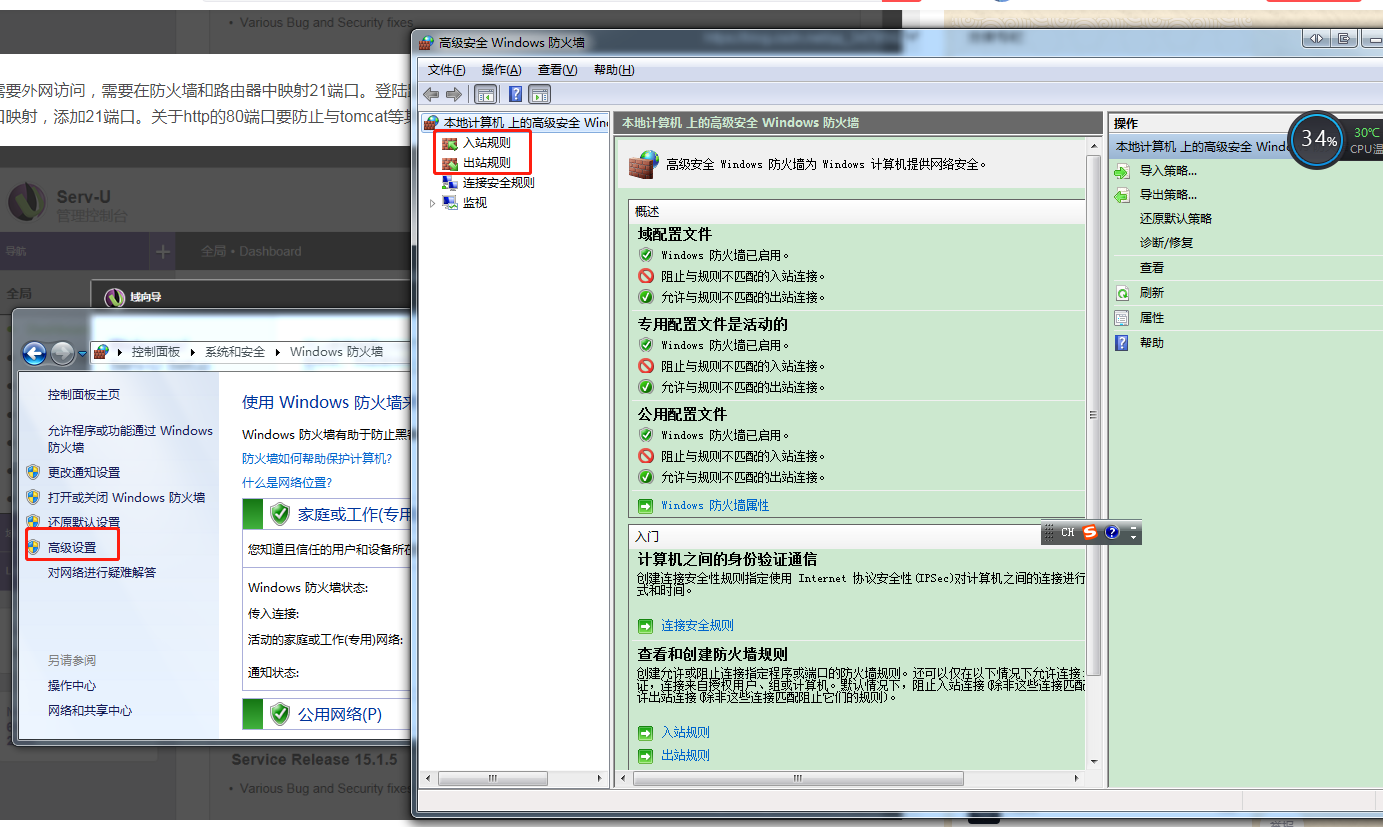This screenshot has height=827, width=1383.
Task: Open 对网络进行疑难解答 link
Action: (102, 573)
